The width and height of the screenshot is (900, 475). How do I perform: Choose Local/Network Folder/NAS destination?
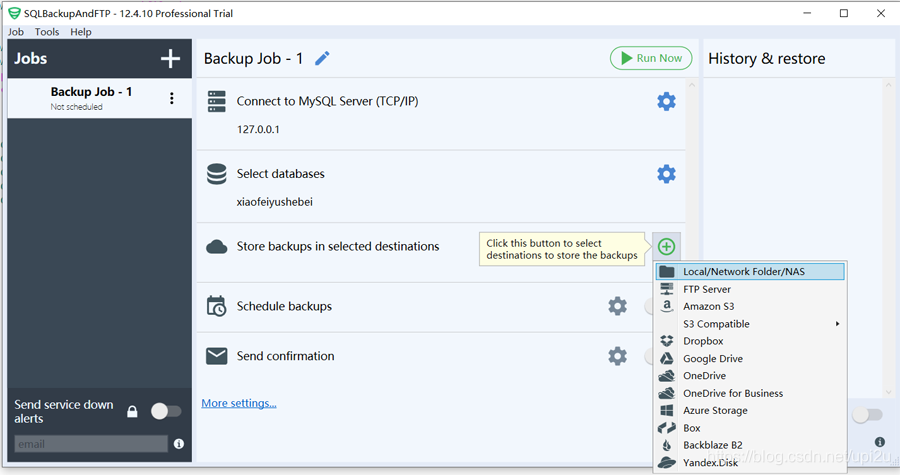[750, 271]
